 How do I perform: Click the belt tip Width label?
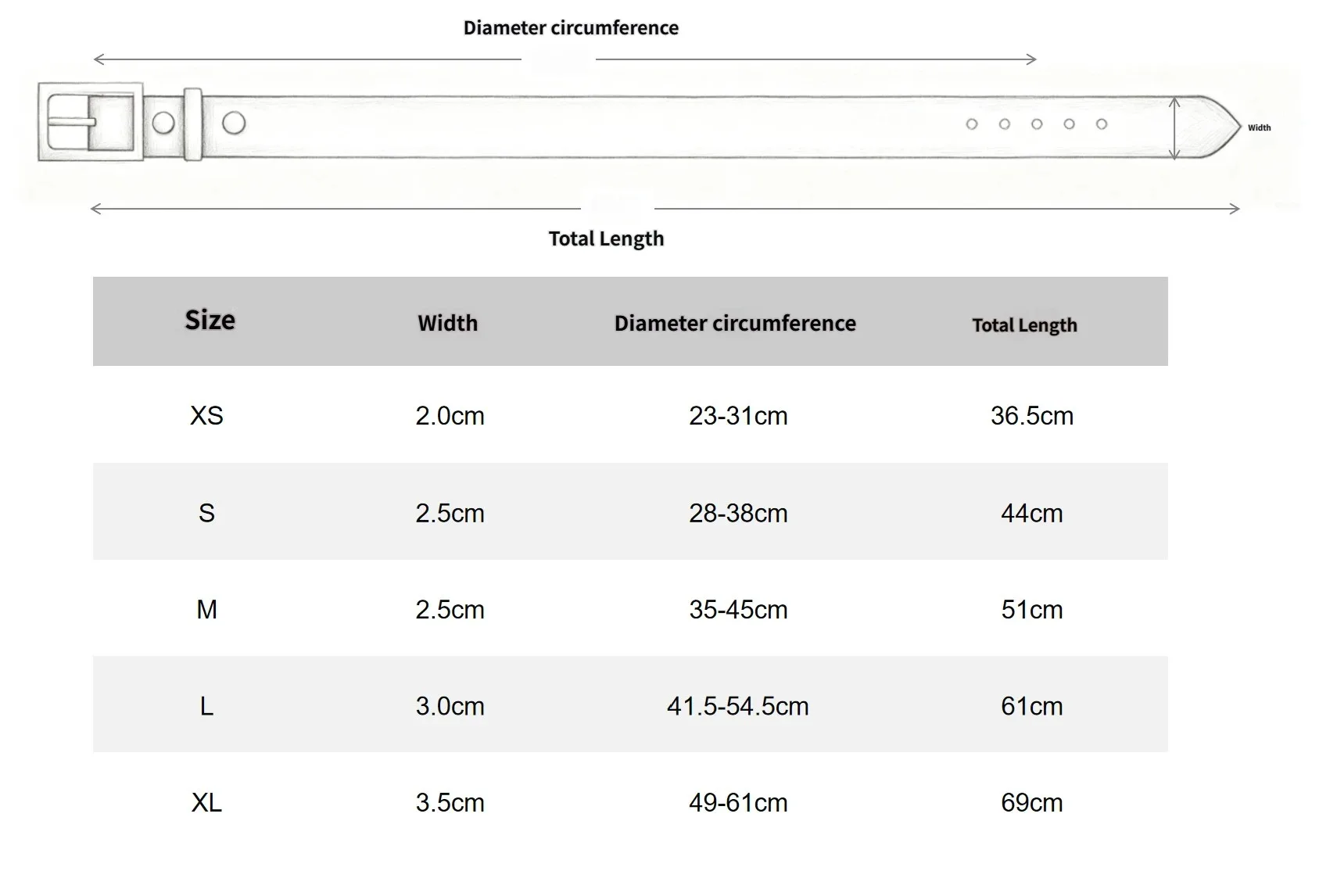pos(1259,127)
